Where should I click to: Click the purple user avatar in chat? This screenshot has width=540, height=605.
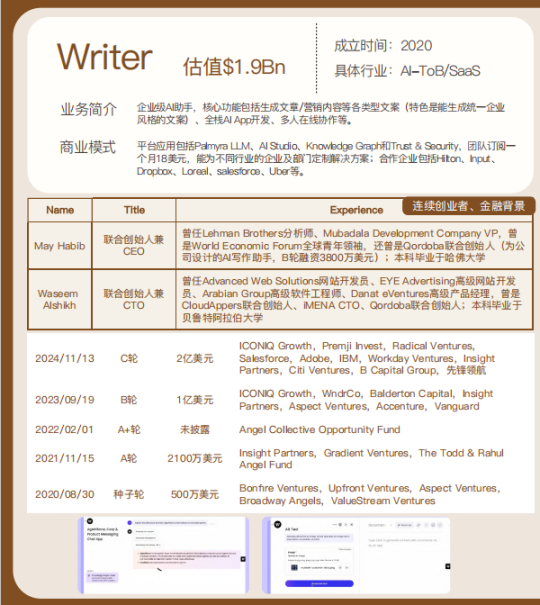coord(130,523)
